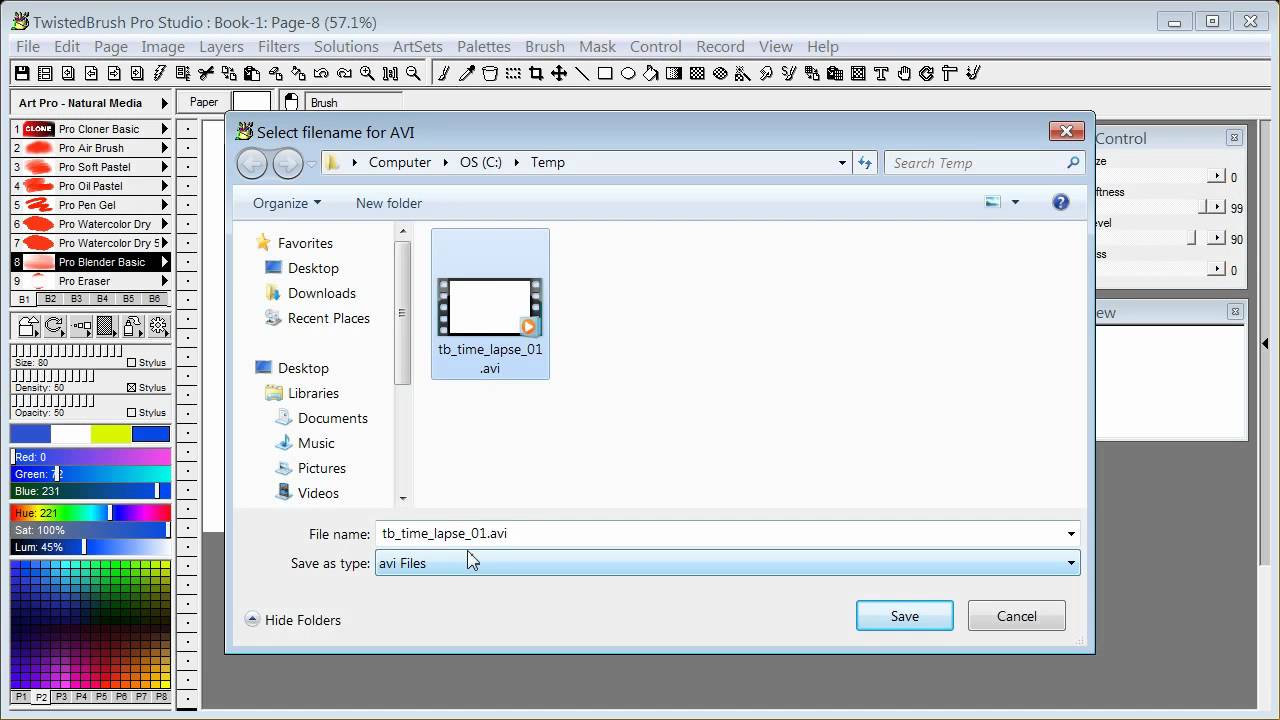The image size is (1280, 720).
Task: Select the Pan hand tool icon
Action: 904,73
